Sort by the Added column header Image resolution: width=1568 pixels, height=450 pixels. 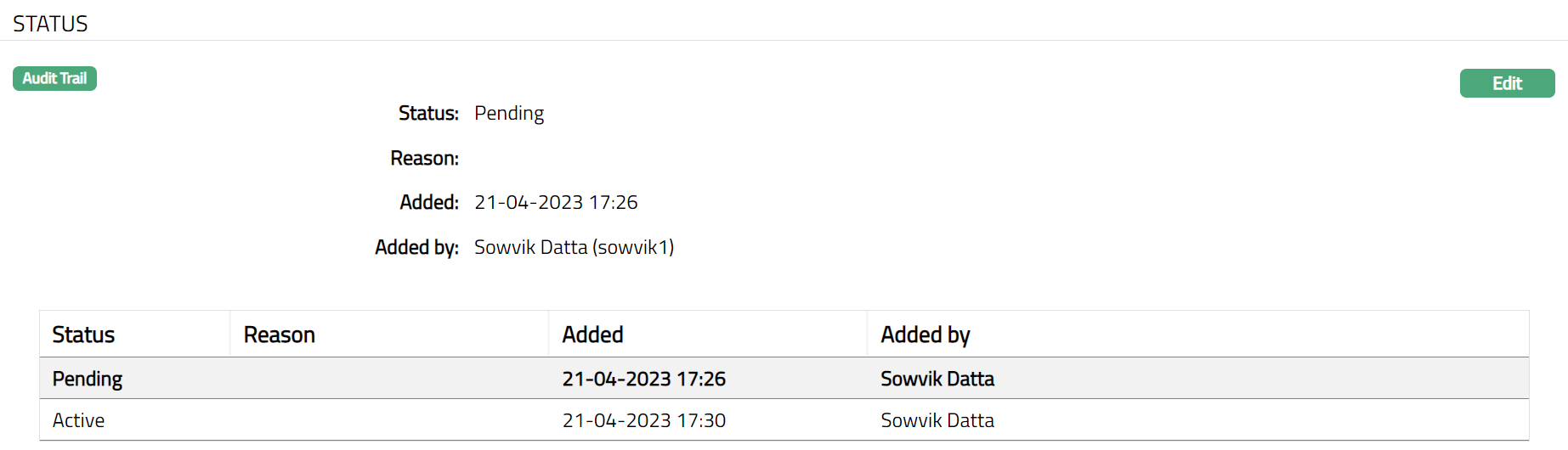(x=592, y=335)
